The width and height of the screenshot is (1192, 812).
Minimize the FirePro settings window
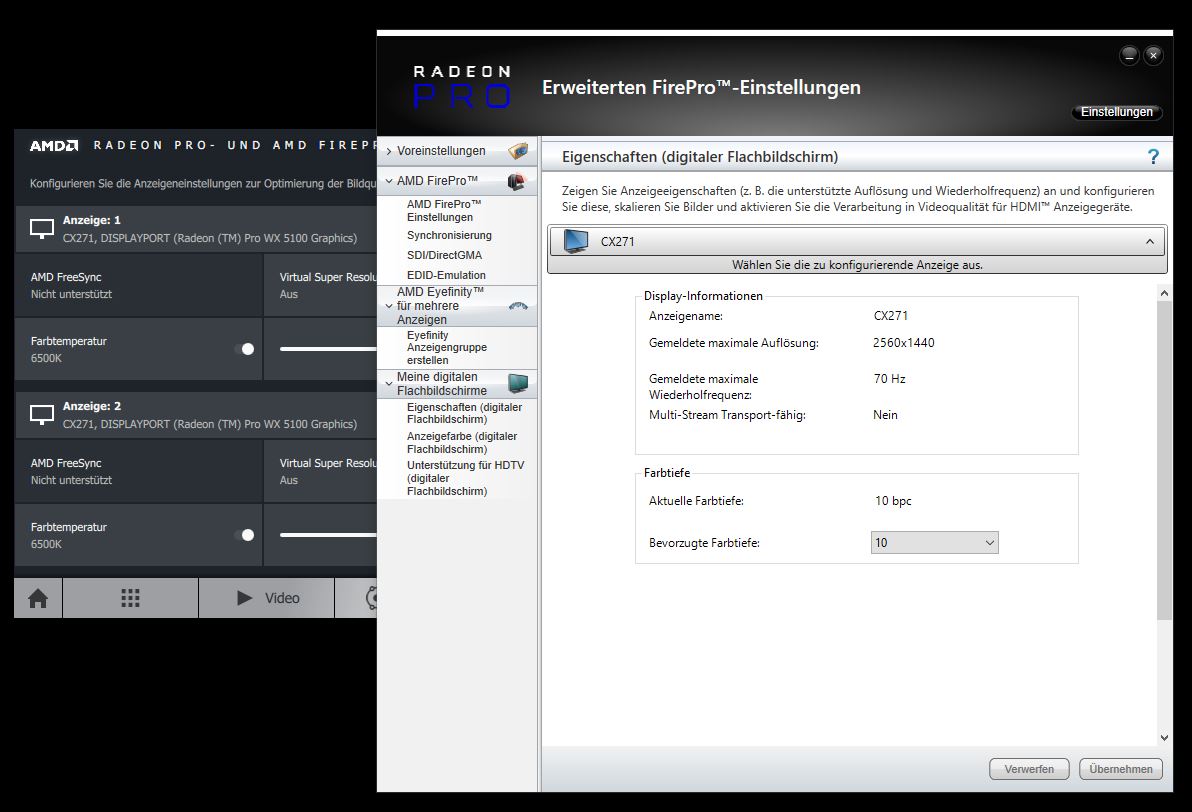click(1129, 55)
